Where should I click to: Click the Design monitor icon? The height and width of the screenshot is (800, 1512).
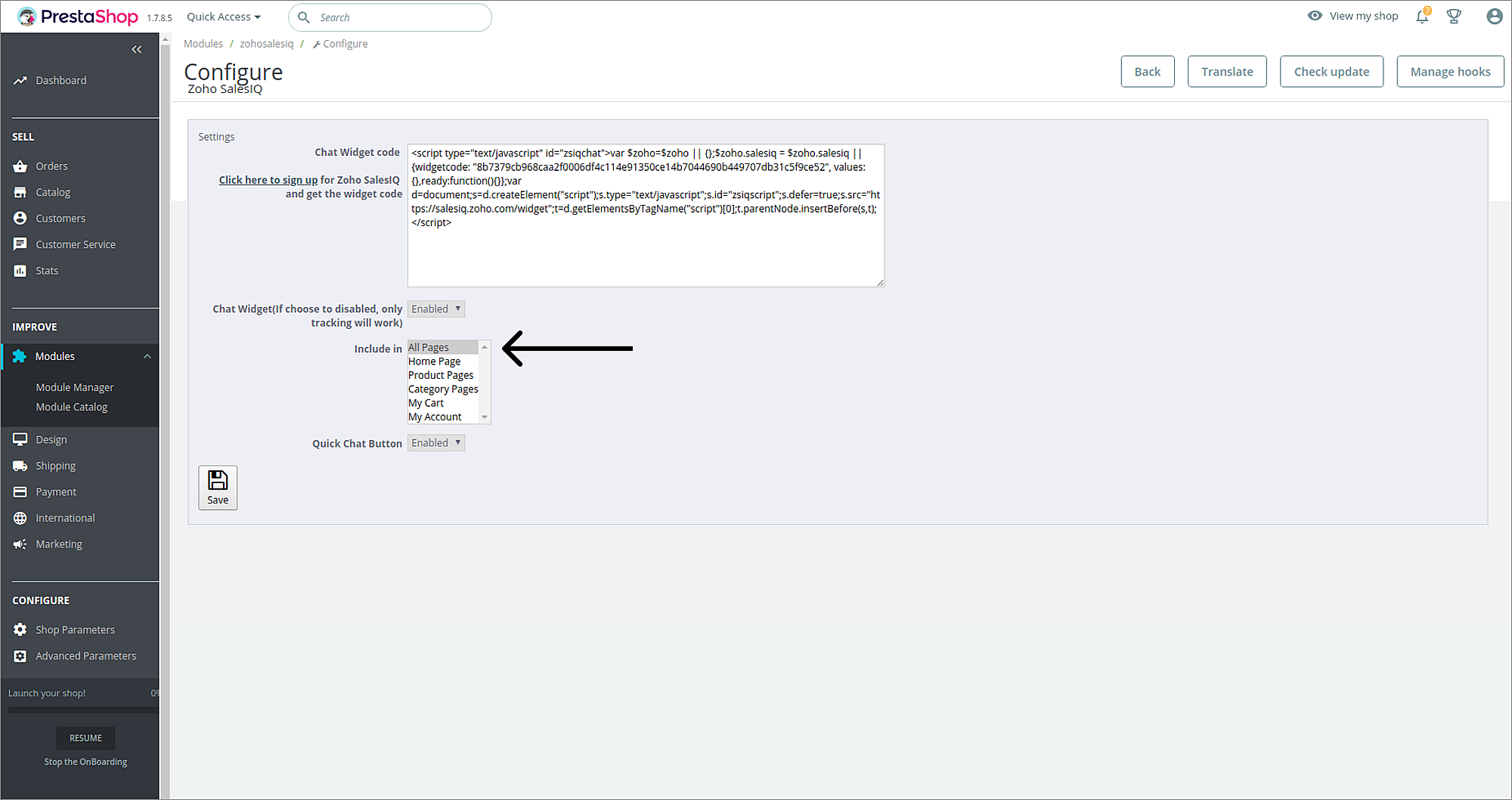click(x=20, y=439)
